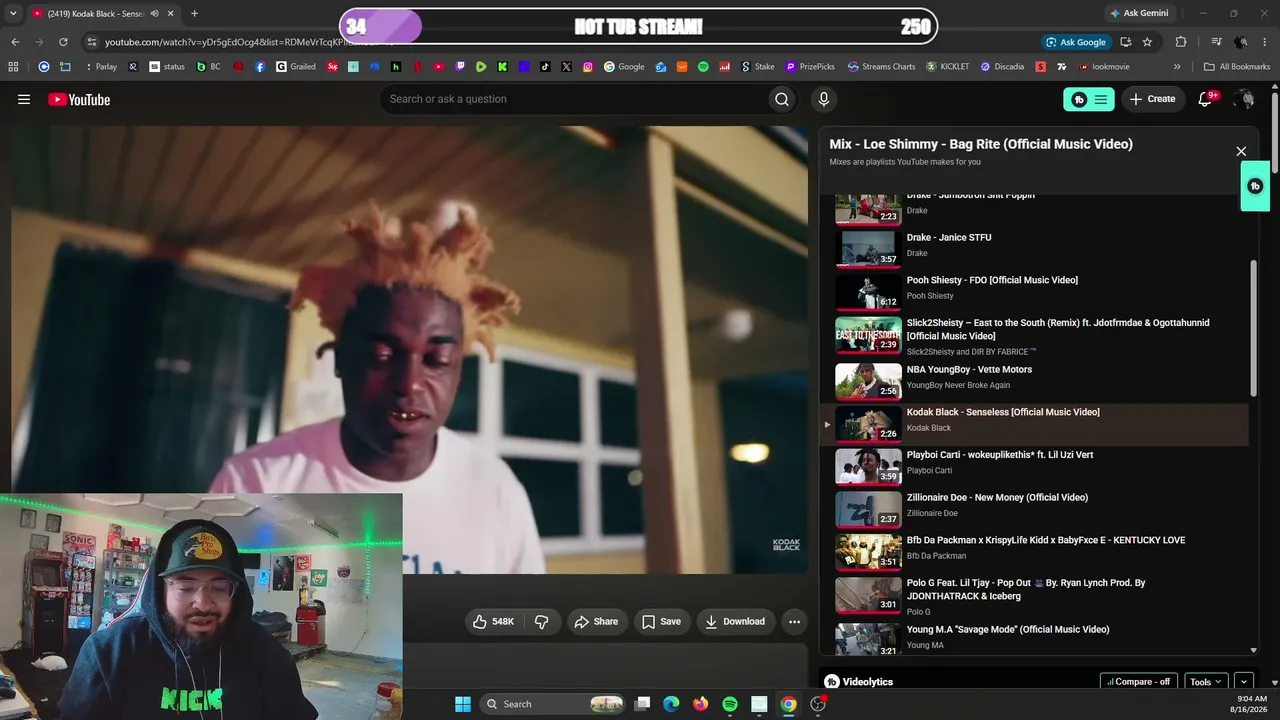
Task: Open the Create menu button
Action: (1153, 99)
